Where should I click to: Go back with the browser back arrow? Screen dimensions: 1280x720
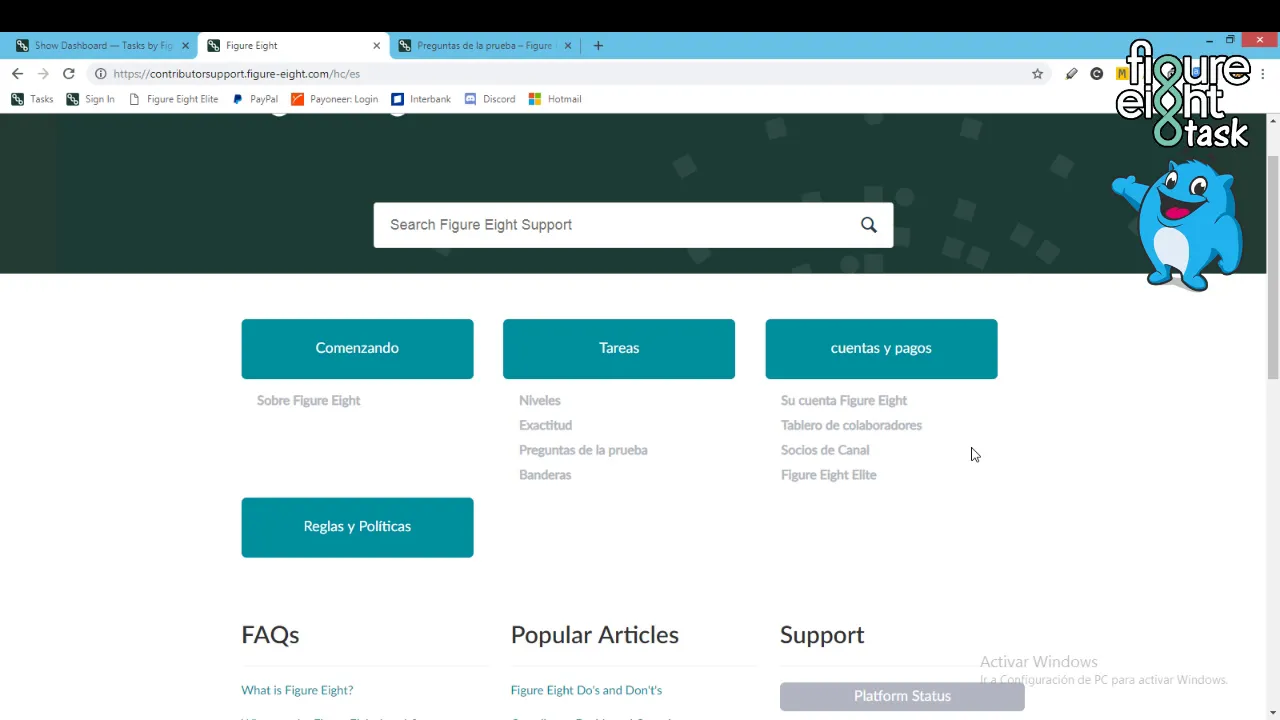coord(17,74)
